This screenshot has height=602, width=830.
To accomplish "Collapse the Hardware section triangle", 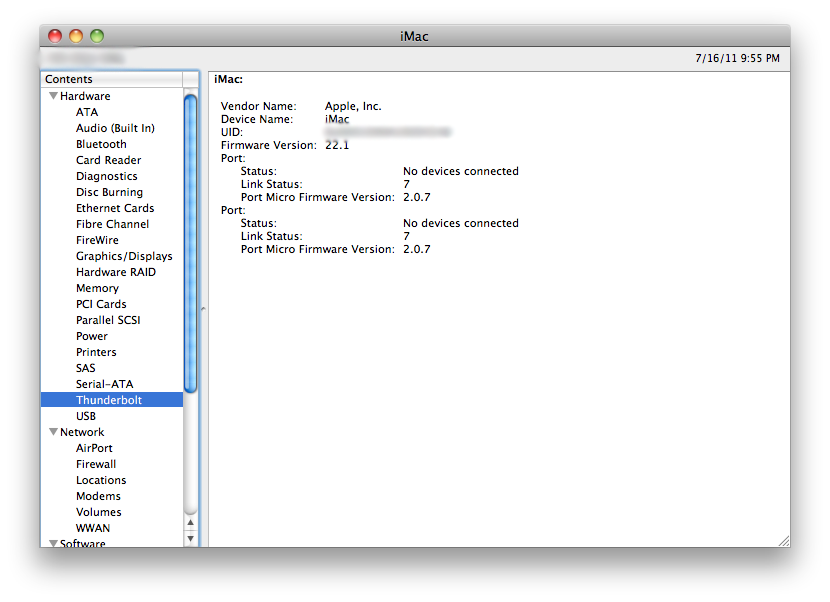I will (53, 96).
